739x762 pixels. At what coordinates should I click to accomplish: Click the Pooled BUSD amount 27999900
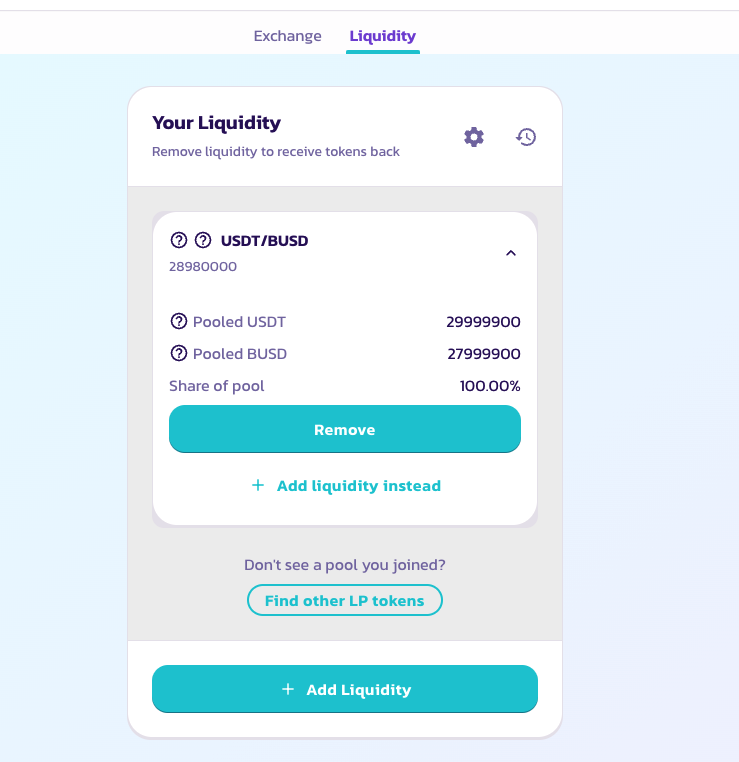point(484,354)
